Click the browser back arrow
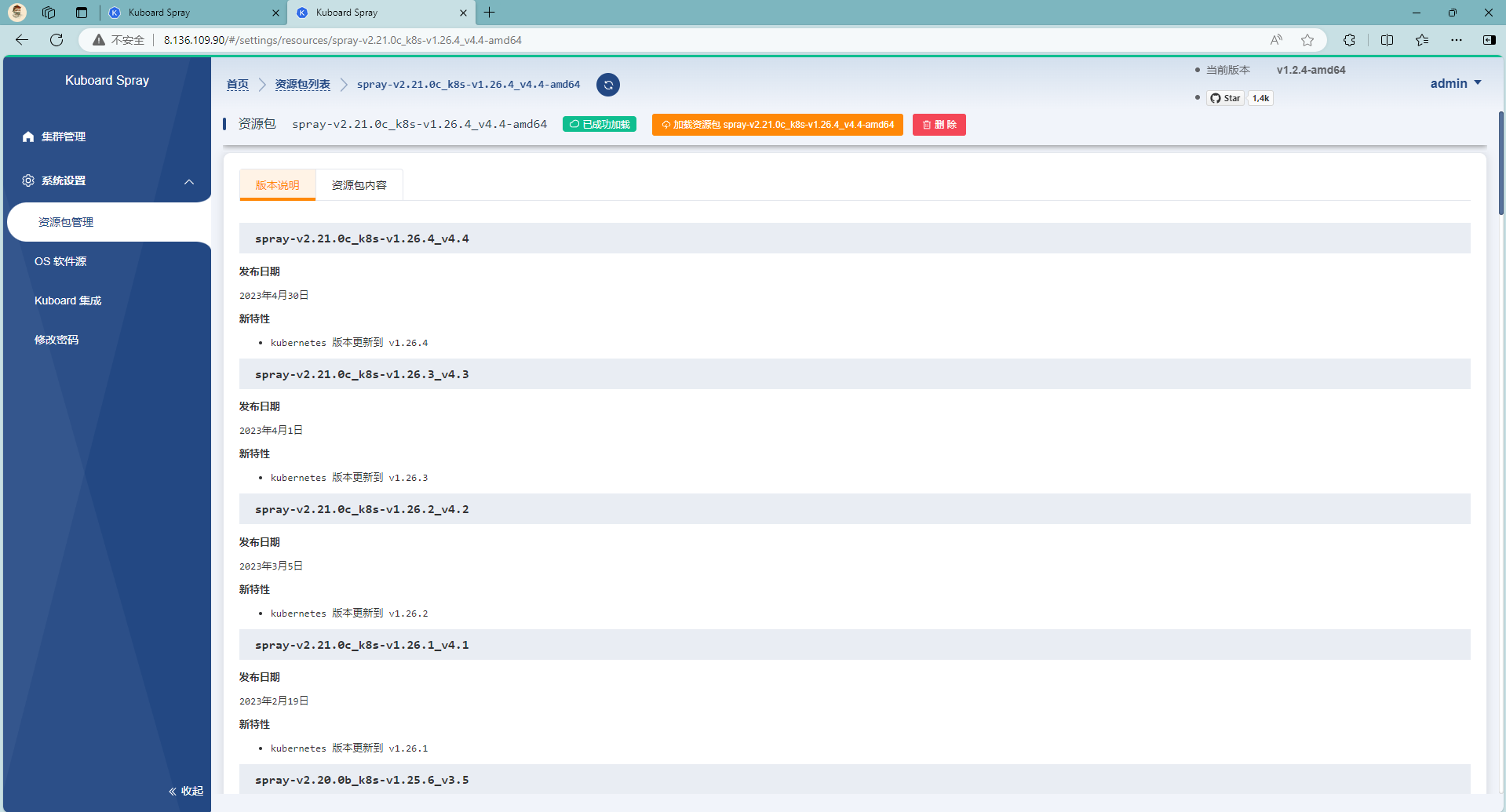Viewport: 1506px width, 812px height. [x=22, y=40]
